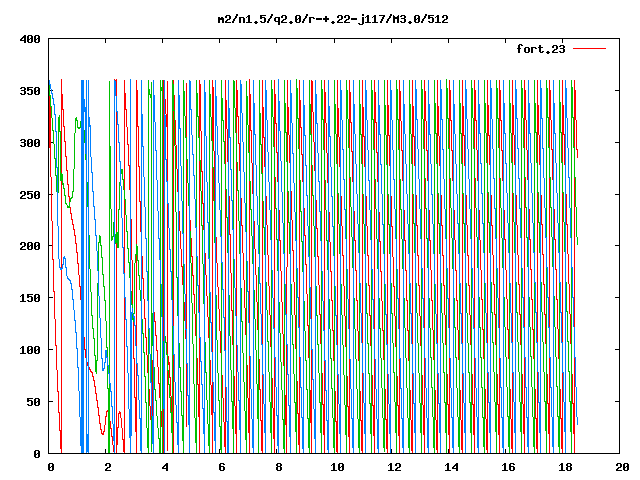Click x-axis label 16
Screen dimensions: 640x480
(508, 467)
